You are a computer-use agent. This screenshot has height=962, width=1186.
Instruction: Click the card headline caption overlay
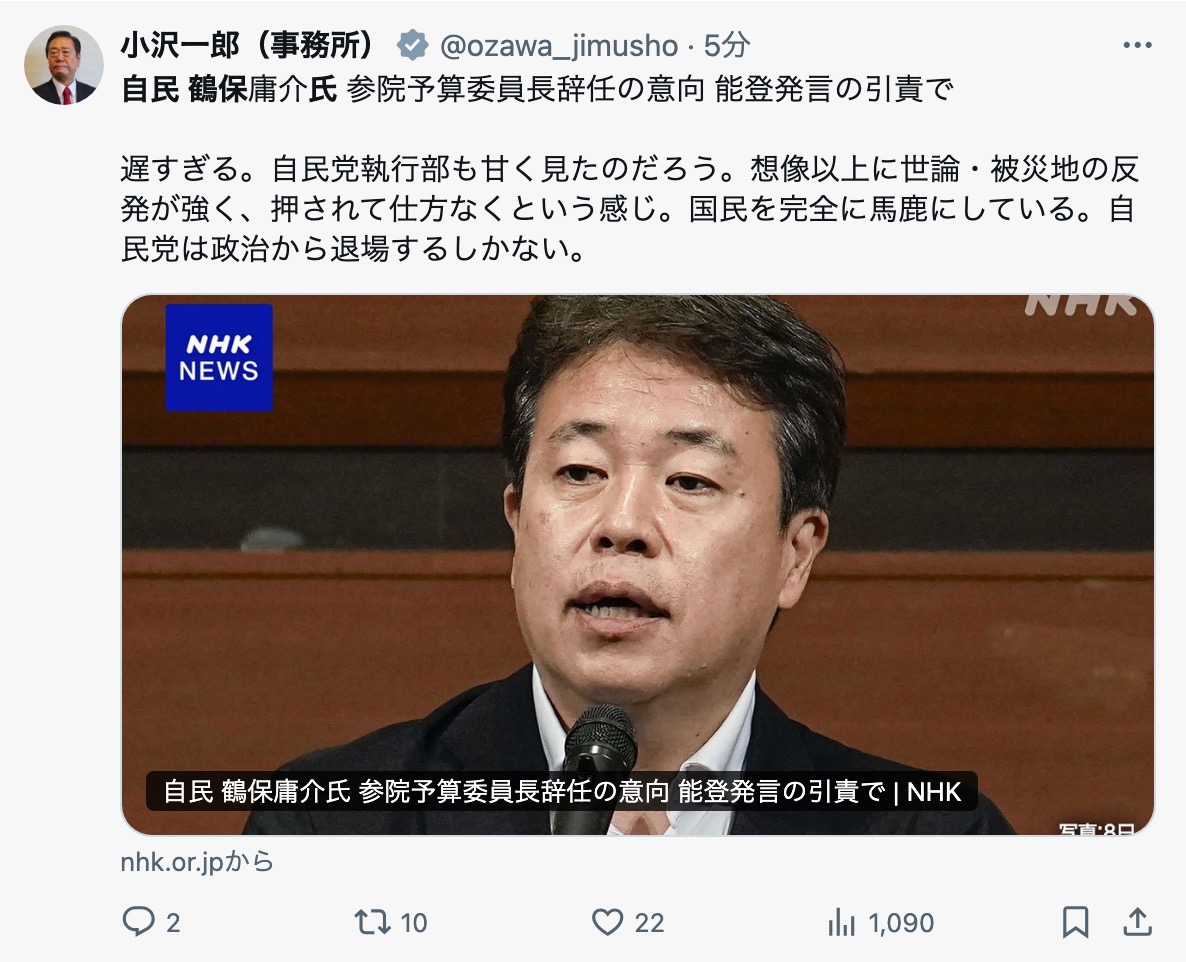(561, 791)
